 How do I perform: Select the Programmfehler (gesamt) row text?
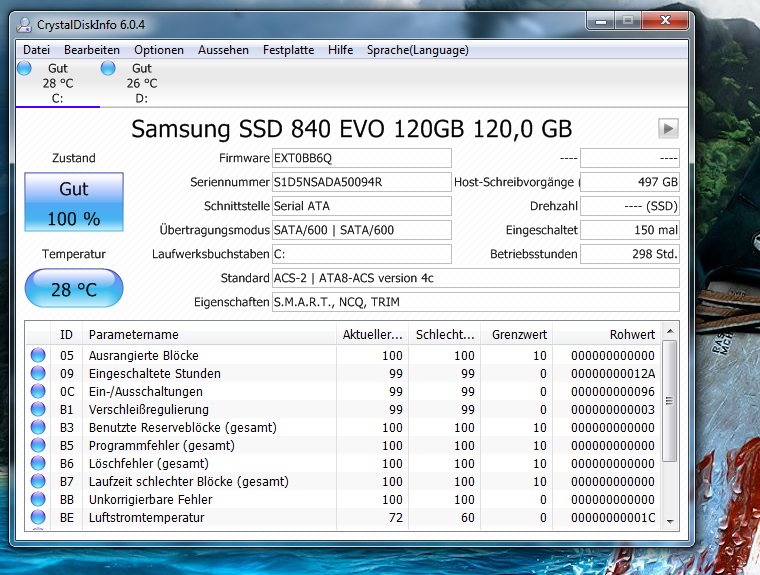click(161, 445)
